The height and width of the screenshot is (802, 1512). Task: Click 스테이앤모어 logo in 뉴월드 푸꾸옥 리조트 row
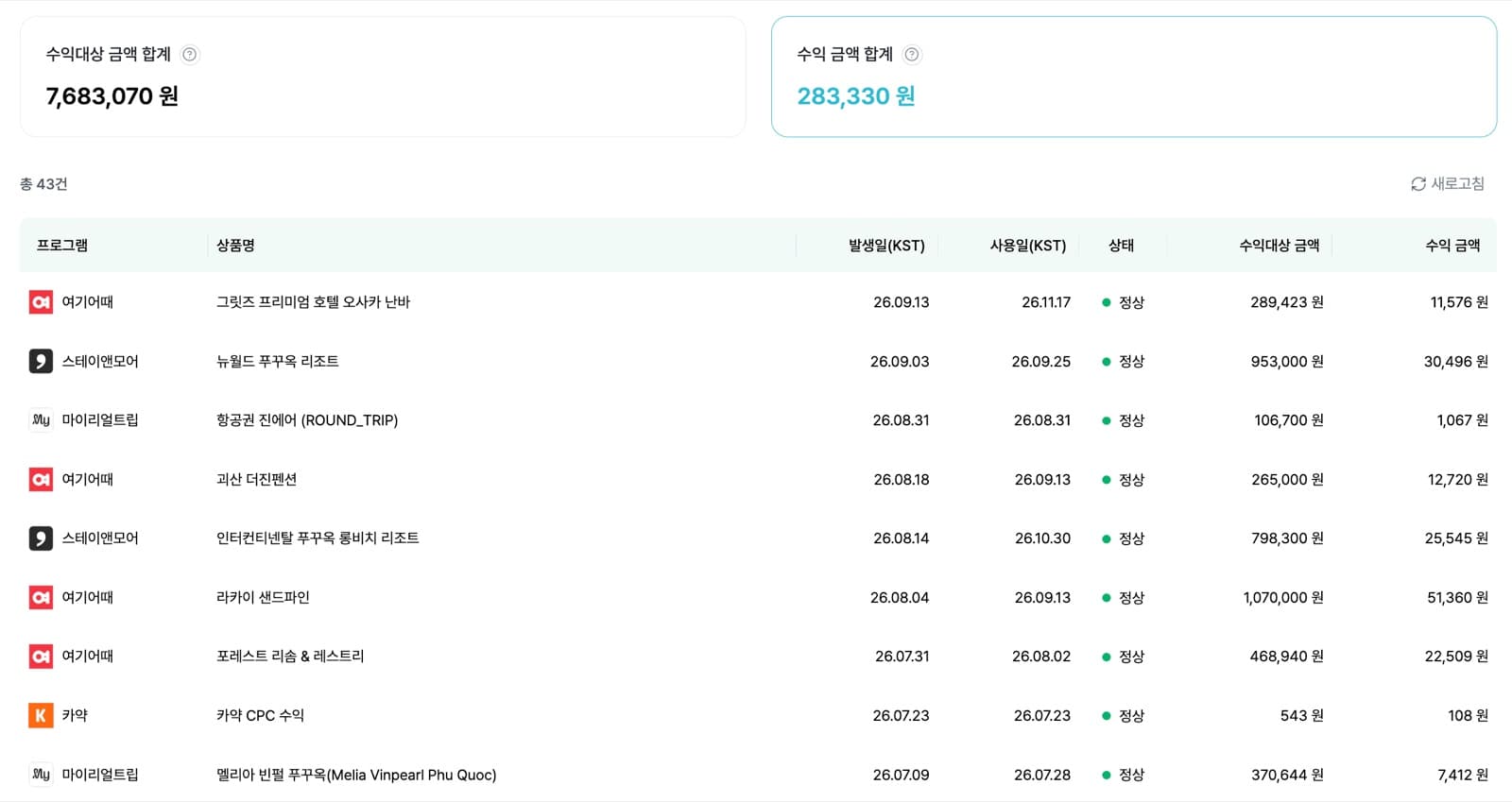41,362
